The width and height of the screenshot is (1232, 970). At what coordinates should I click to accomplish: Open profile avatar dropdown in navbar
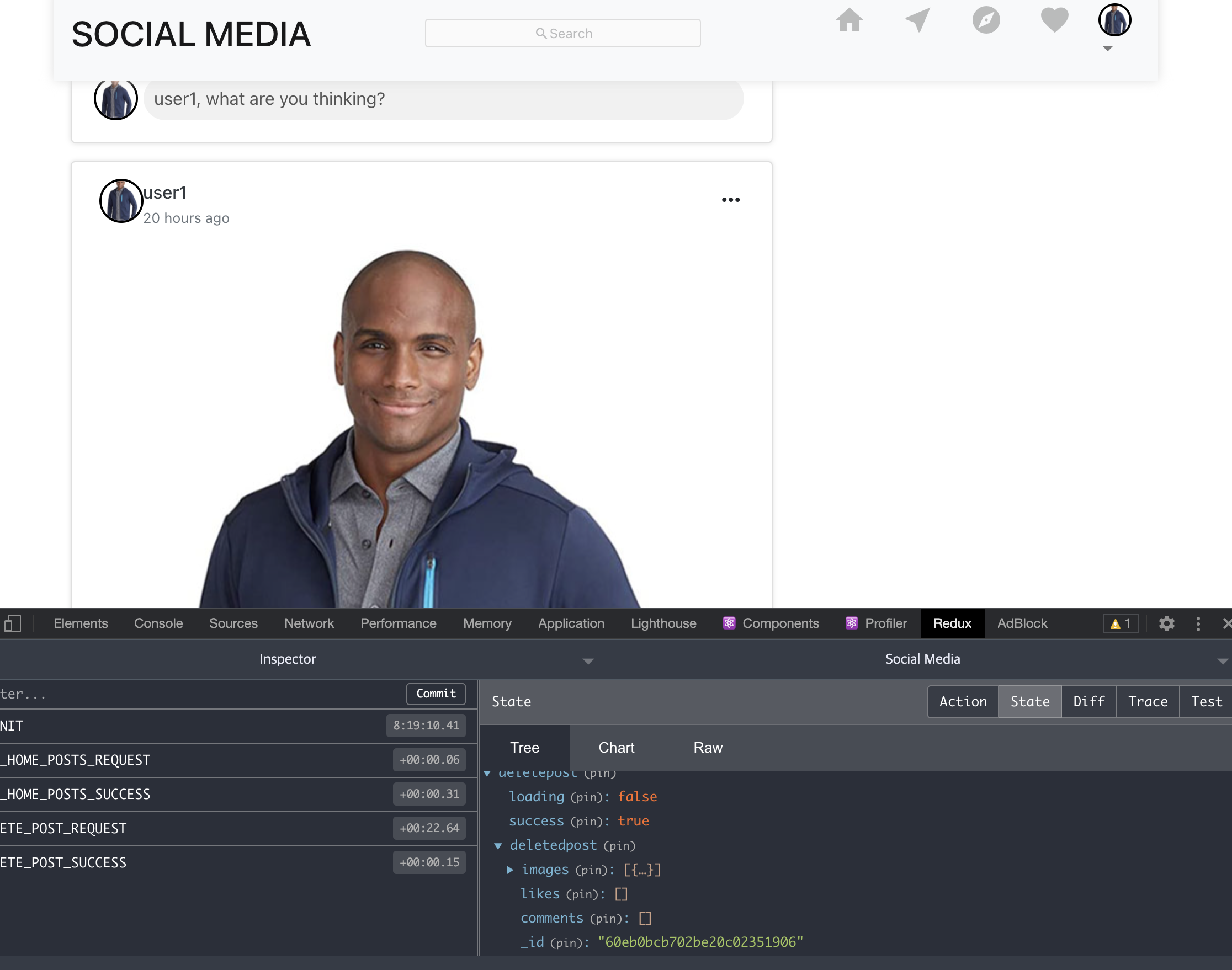1114,22
